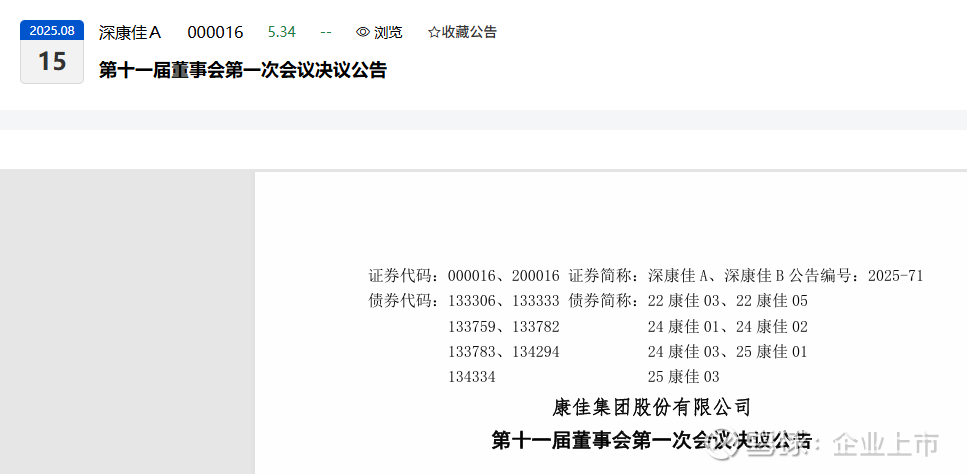Image resolution: width=967 pixels, height=474 pixels.
Task: Click bond codes 133783、134294
Action: (504, 351)
